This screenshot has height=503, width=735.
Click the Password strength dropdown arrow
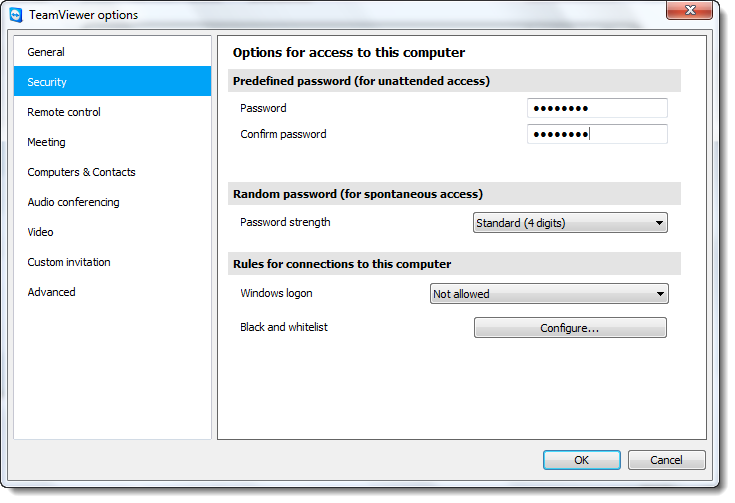pos(659,223)
